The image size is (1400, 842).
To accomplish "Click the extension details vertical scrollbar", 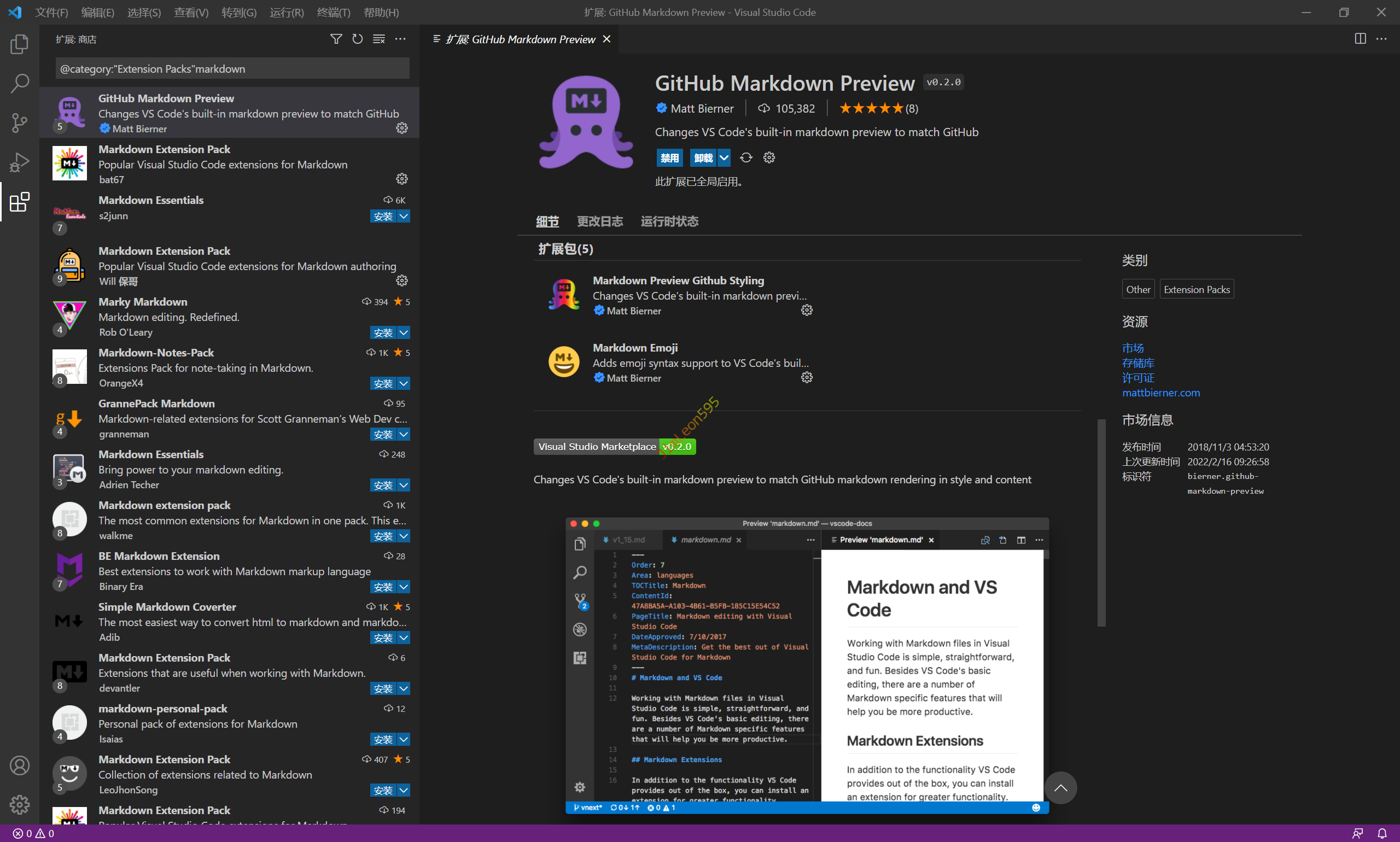I will click(1101, 522).
